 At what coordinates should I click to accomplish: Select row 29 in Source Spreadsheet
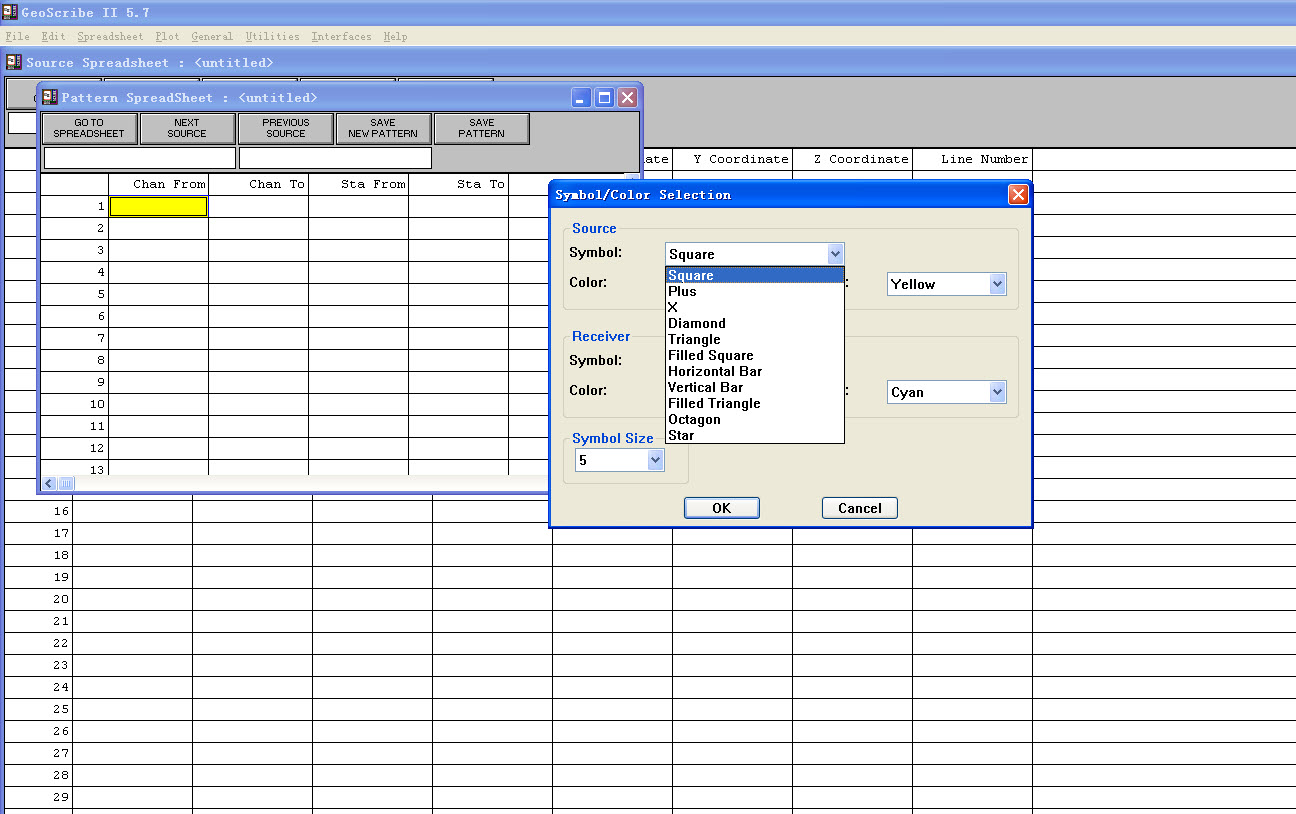39,797
